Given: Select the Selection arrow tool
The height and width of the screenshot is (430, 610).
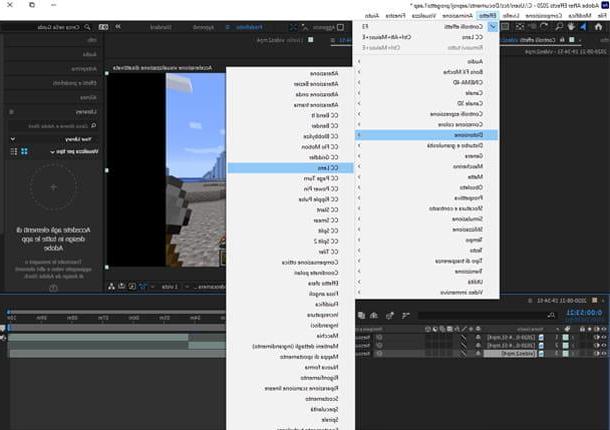Looking at the screenshot, I should (583, 27).
